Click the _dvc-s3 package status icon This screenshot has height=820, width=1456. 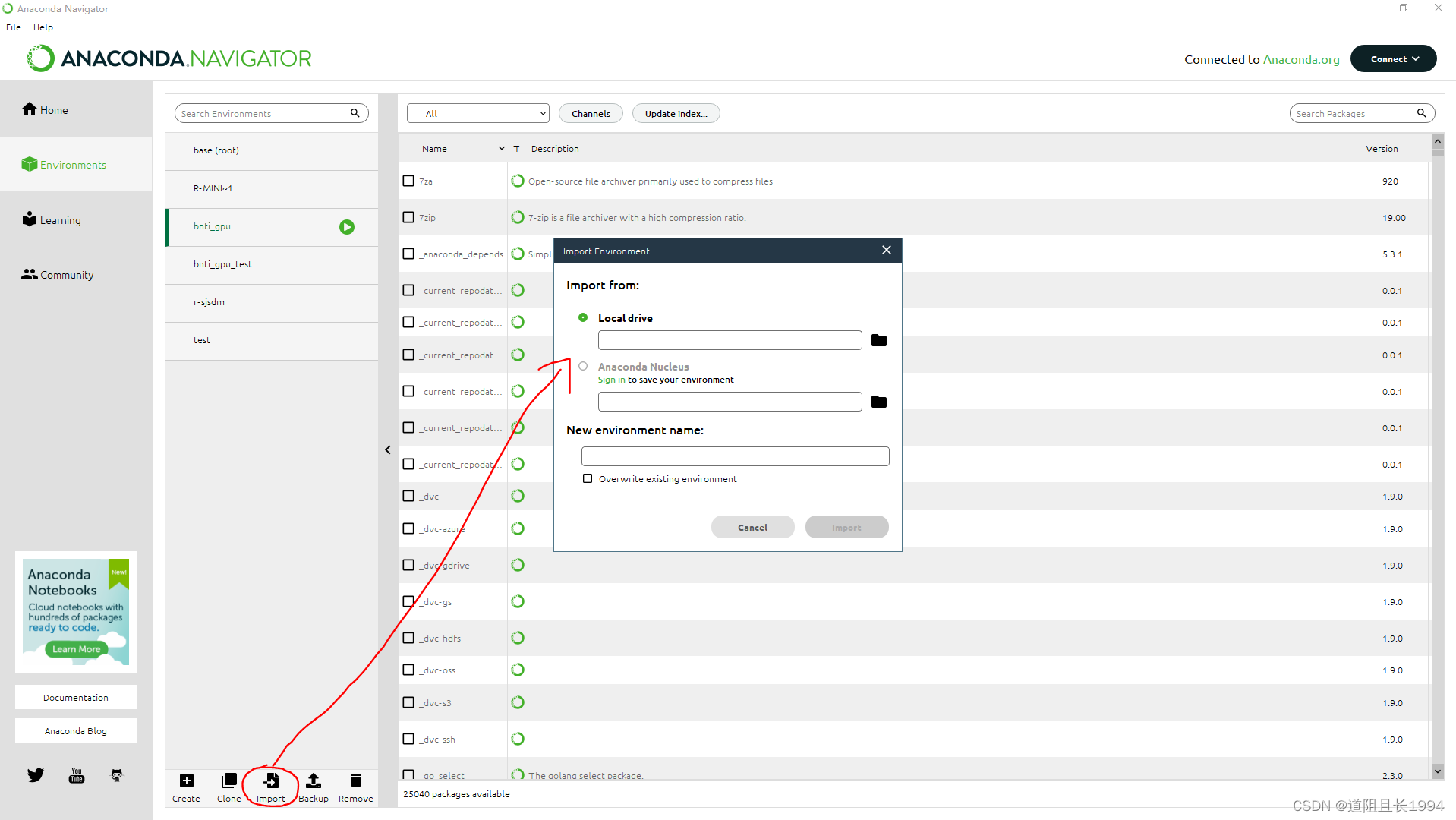(518, 702)
